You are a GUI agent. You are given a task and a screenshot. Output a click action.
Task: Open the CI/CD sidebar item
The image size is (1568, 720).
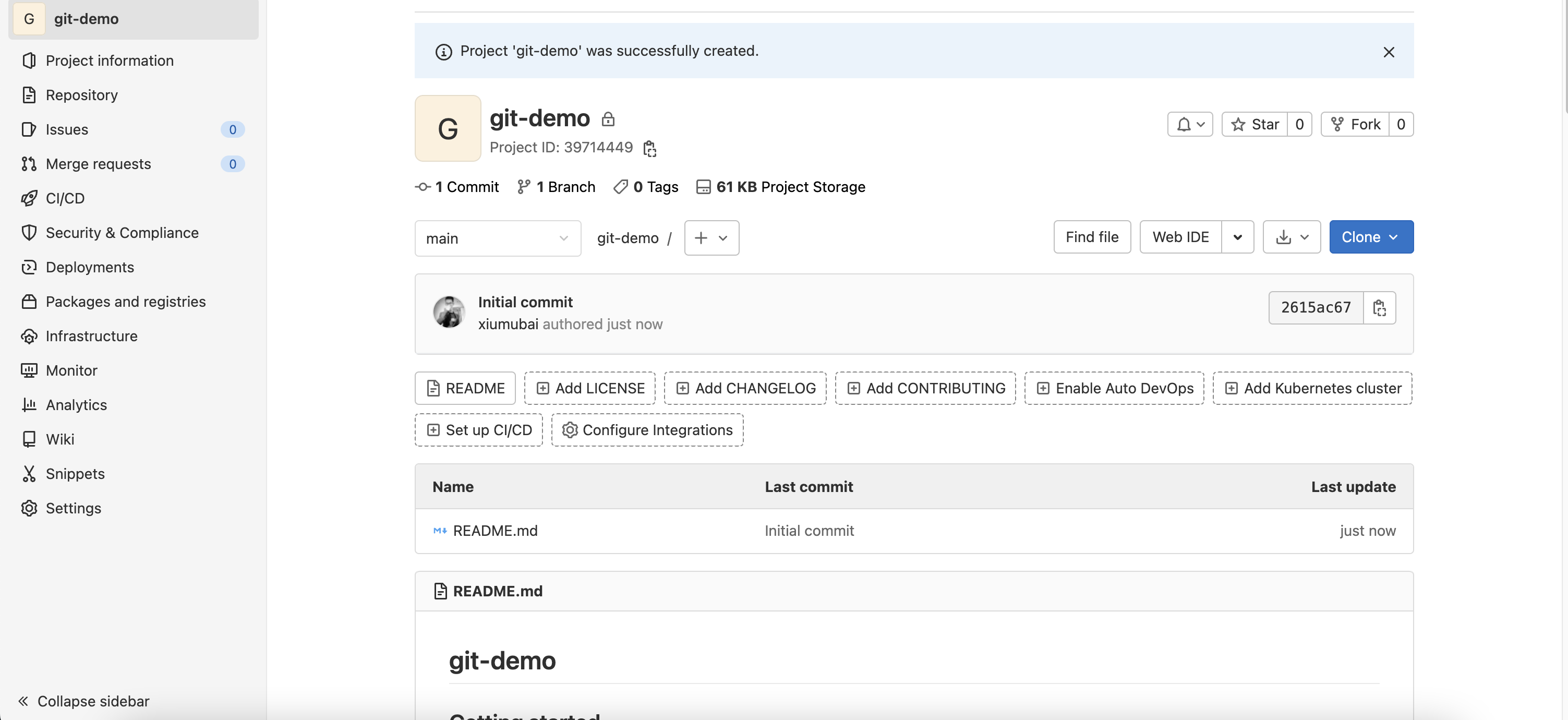[x=65, y=198]
